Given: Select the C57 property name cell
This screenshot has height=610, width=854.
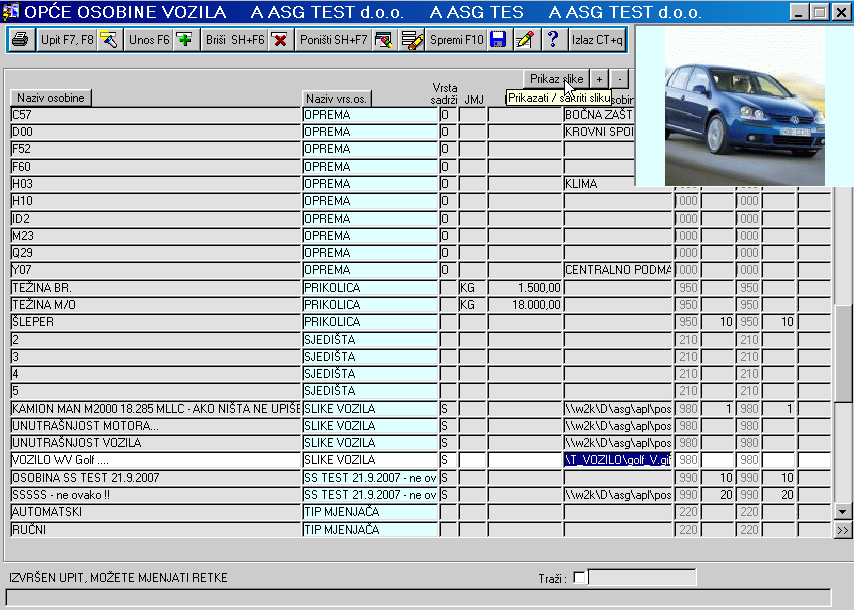Looking at the screenshot, I should 156,115.
